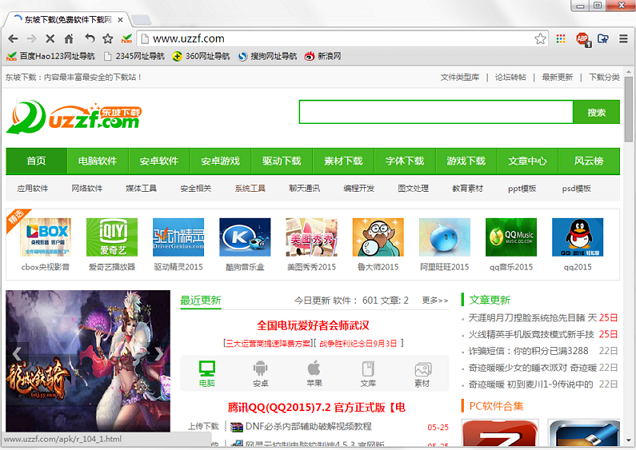Open qq2015 penguin app icon

(578, 237)
